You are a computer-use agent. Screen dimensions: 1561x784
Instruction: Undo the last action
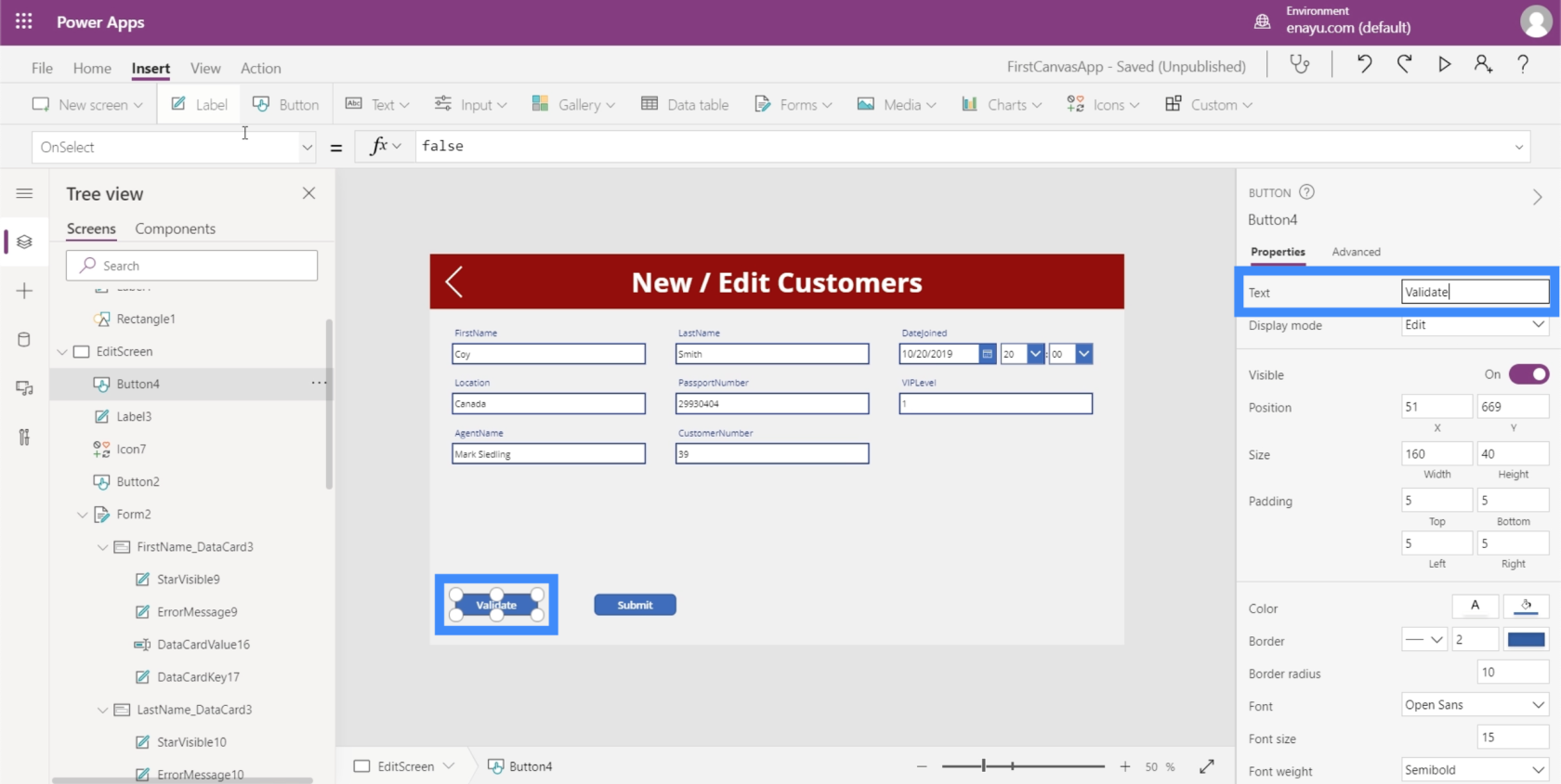point(1364,64)
